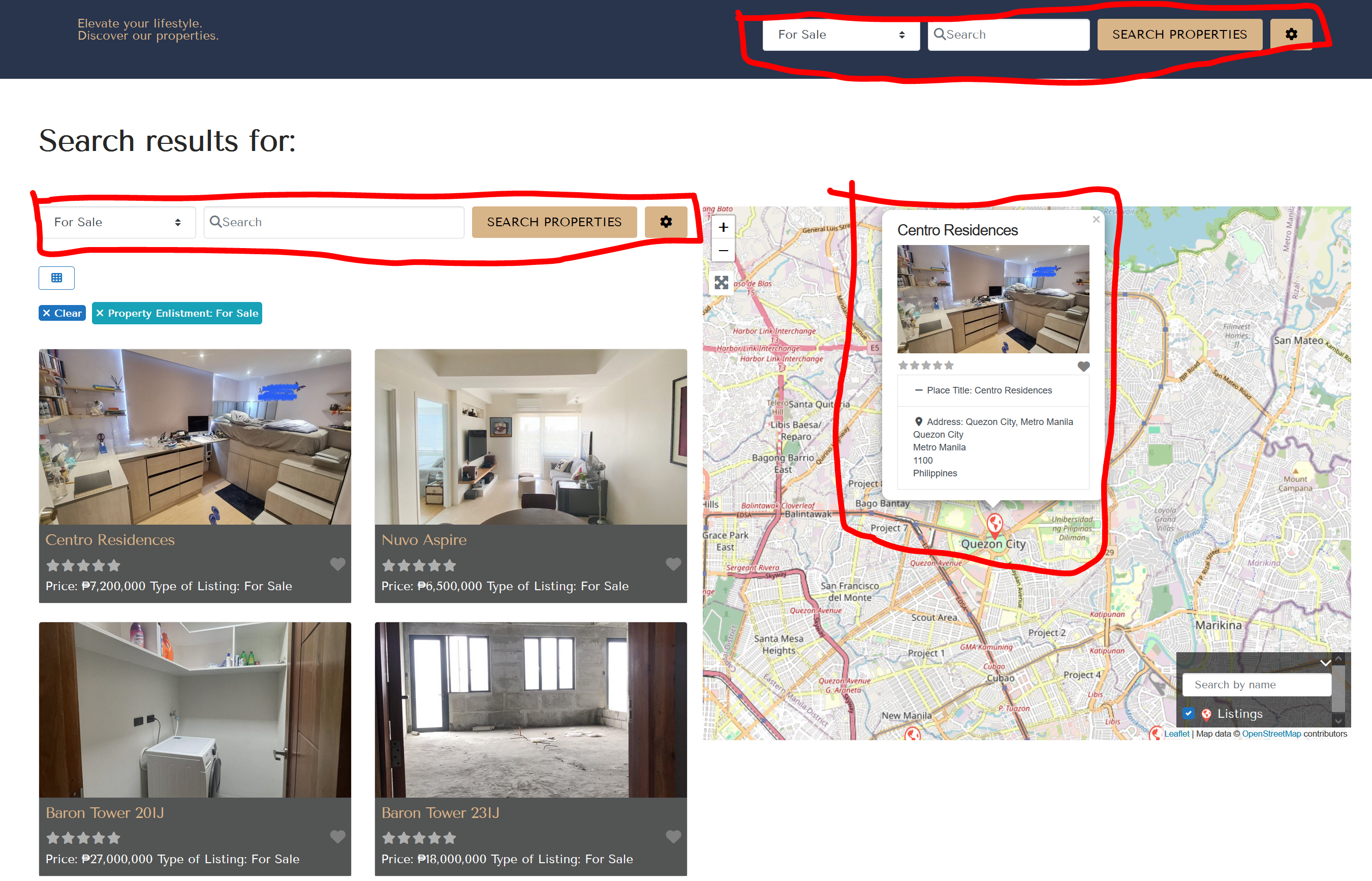The height and width of the screenshot is (881, 1372).
Task: Click the Quezon City map marker
Action: pos(995,525)
